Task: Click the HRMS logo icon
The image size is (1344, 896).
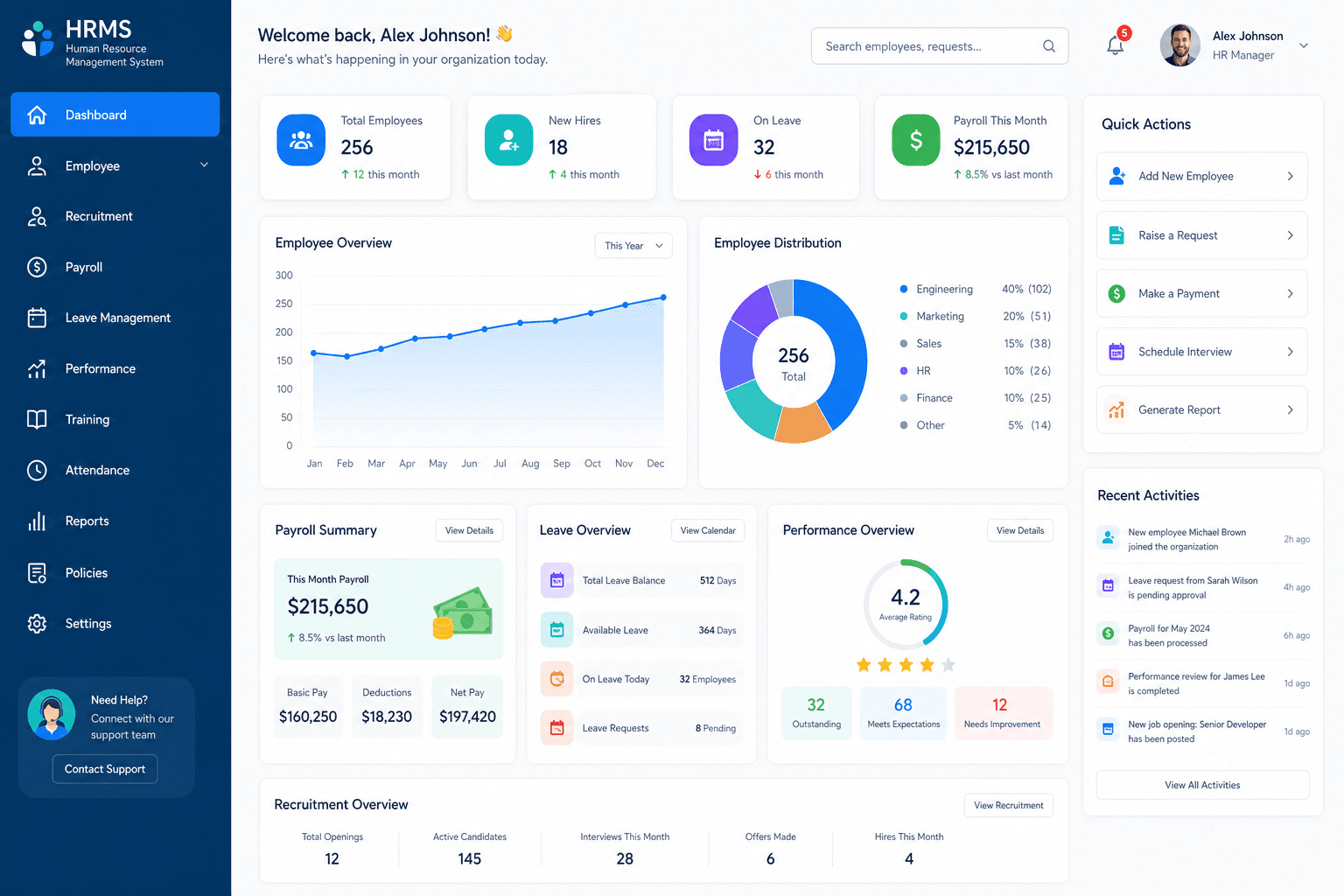Action: point(38,38)
